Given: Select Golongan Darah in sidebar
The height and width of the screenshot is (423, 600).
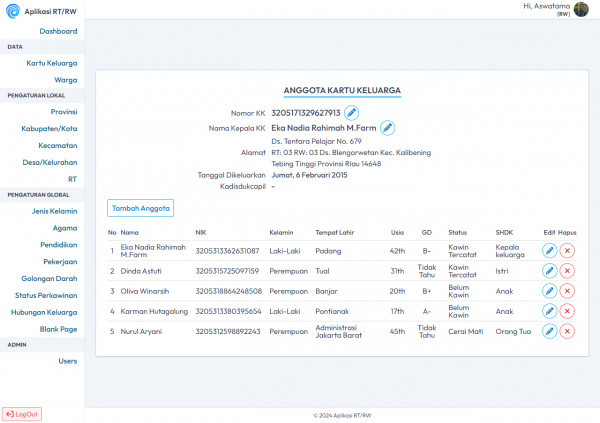Looking at the screenshot, I should [49, 279].
